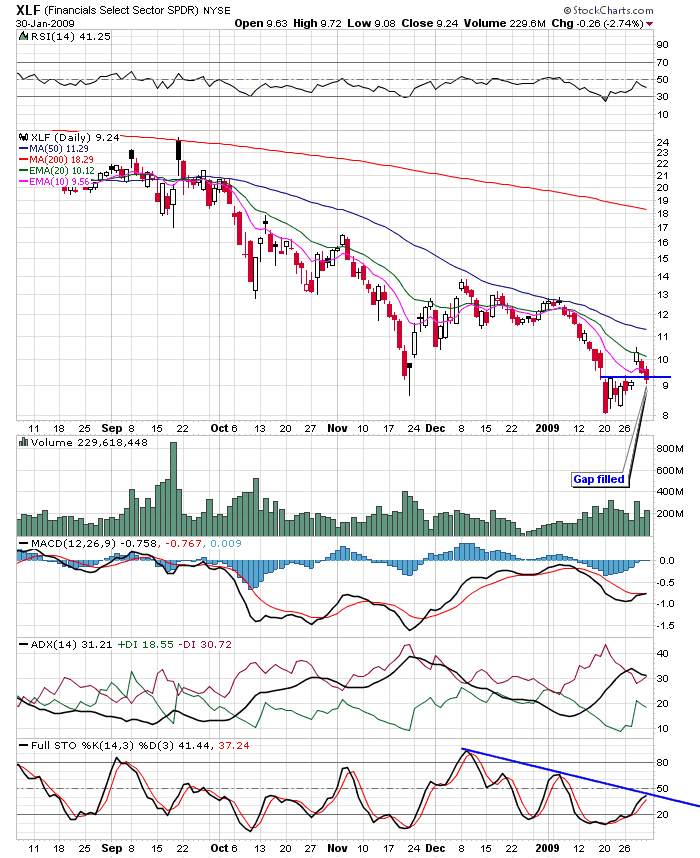Click the RSI(14) 41.25 label
This screenshot has width=700, height=858.
[71, 36]
